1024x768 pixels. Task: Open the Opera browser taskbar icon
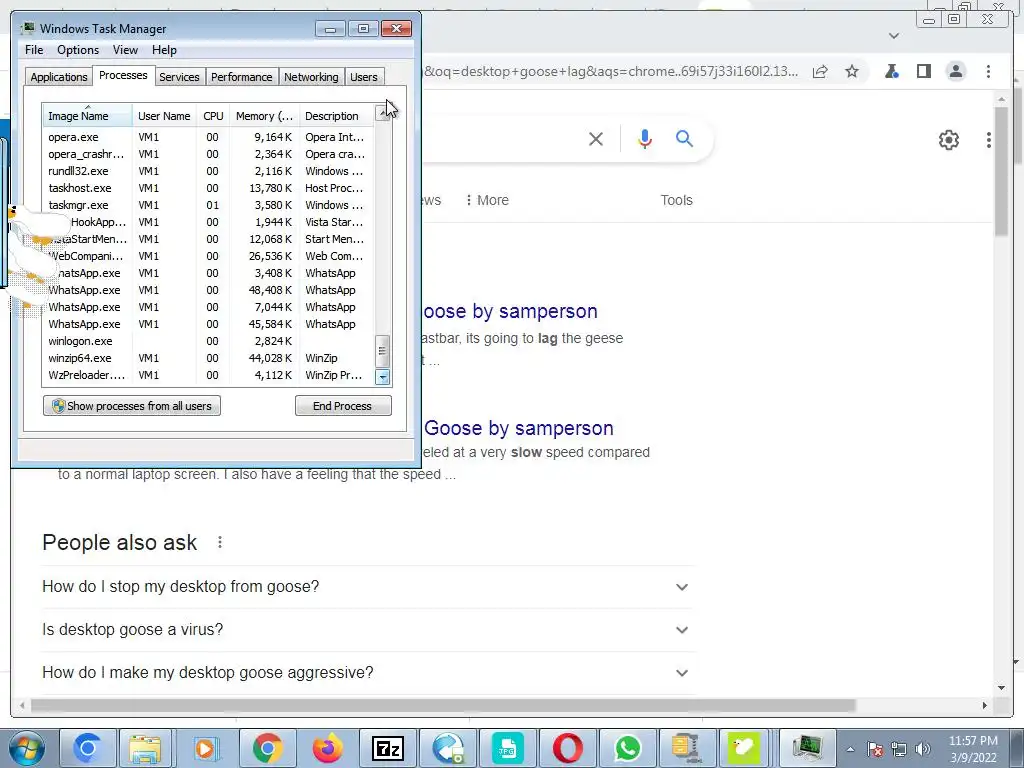[568, 748]
